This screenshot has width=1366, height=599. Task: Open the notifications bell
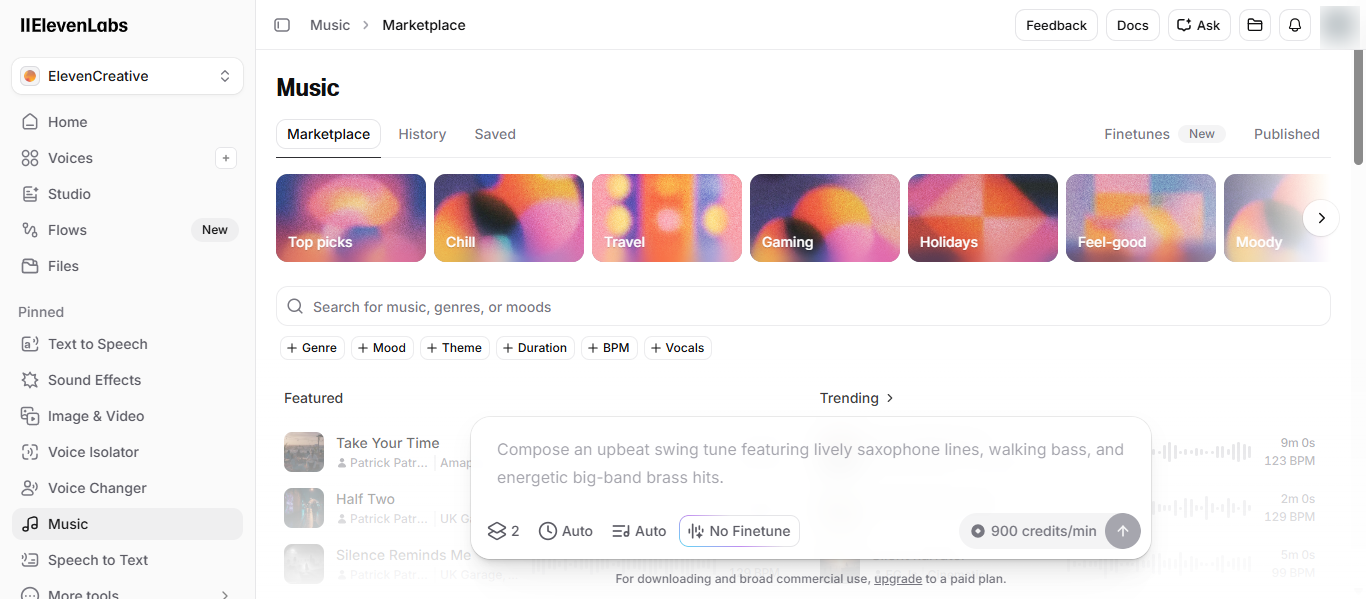pos(1294,24)
